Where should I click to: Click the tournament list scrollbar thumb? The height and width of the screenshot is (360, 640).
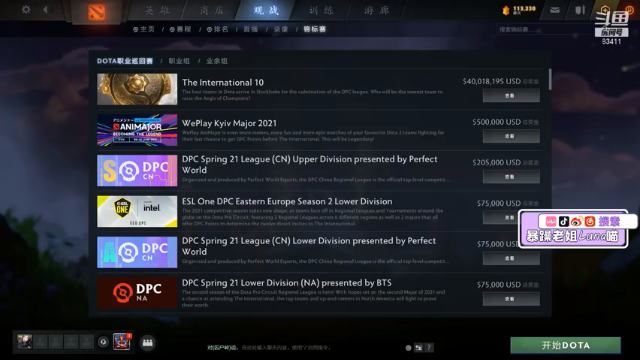[550, 79]
